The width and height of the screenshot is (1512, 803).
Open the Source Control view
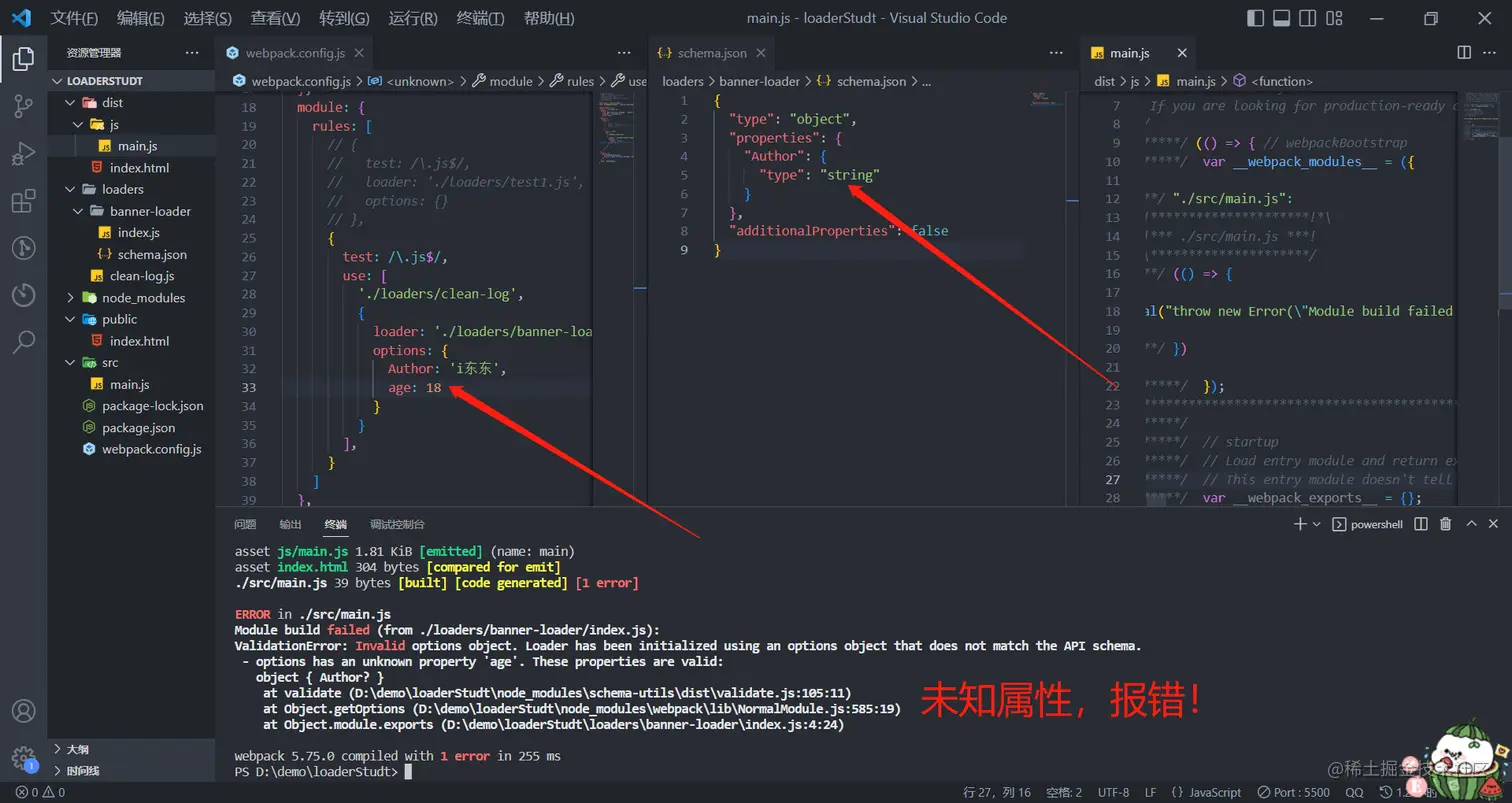pyautogui.click(x=23, y=106)
